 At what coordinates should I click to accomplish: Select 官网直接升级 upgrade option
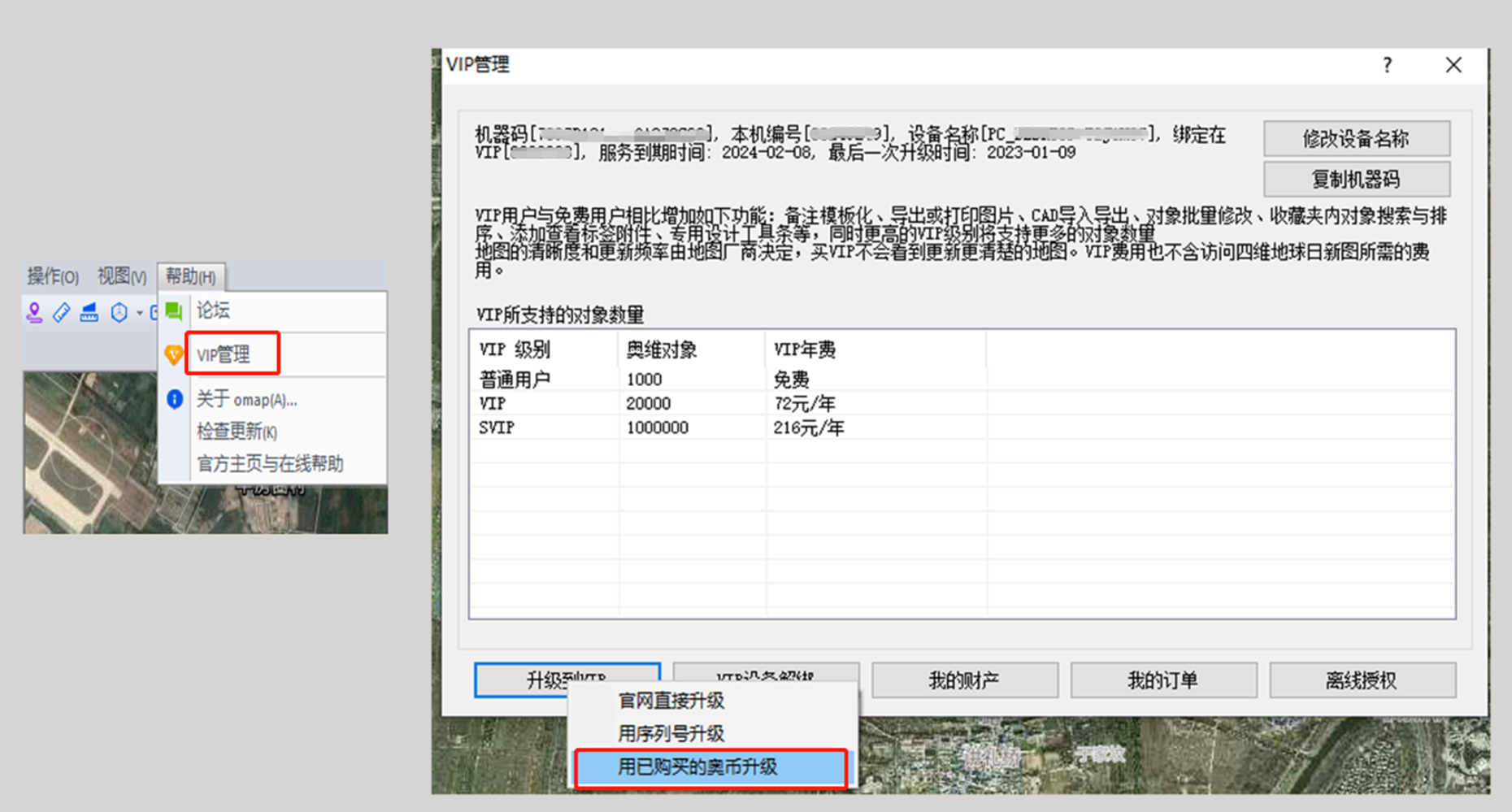(x=671, y=701)
